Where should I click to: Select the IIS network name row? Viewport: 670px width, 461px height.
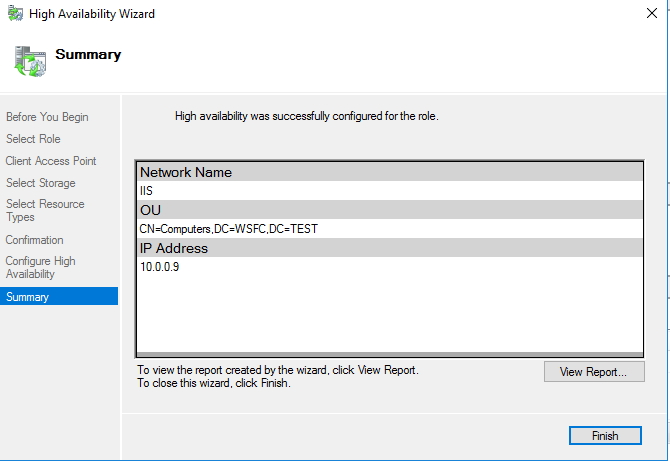[147, 190]
